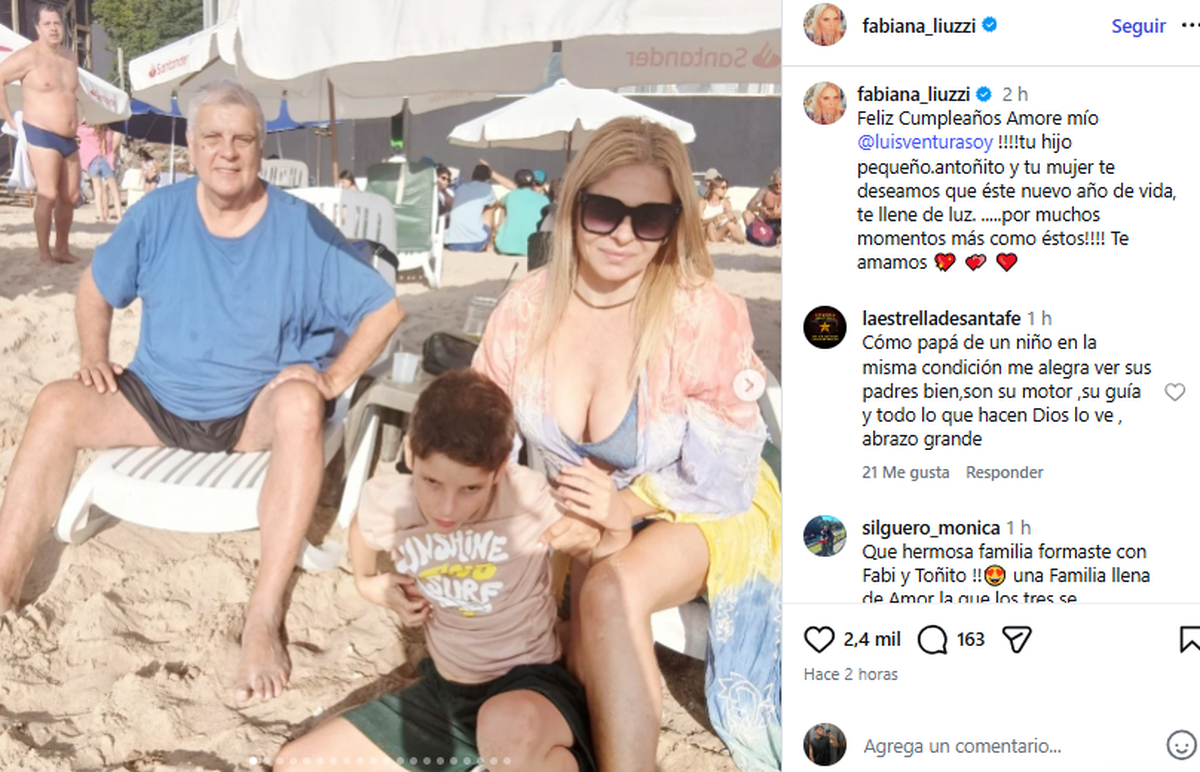Image resolution: width=1200 pixels, height=772 pixels.
Task: Open laestrelladesantafe username link
Action: coord(941,319)
